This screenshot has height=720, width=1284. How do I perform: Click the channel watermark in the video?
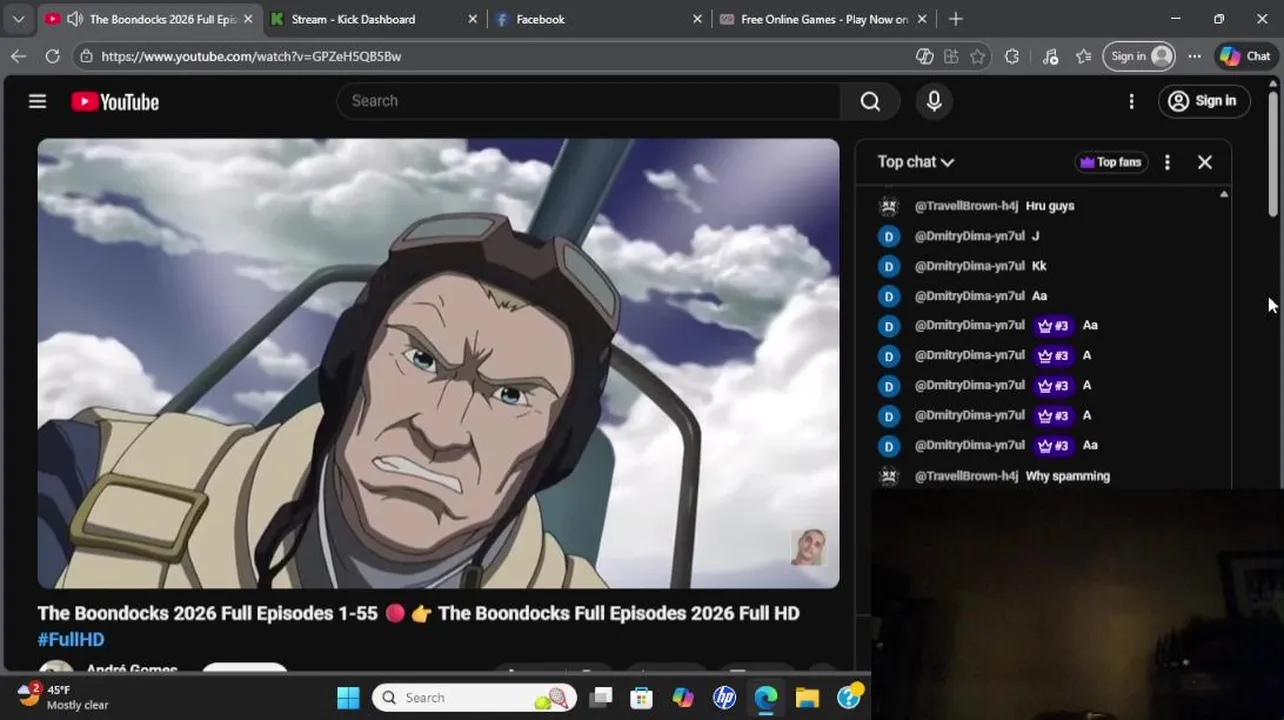[x=809, y=547]
